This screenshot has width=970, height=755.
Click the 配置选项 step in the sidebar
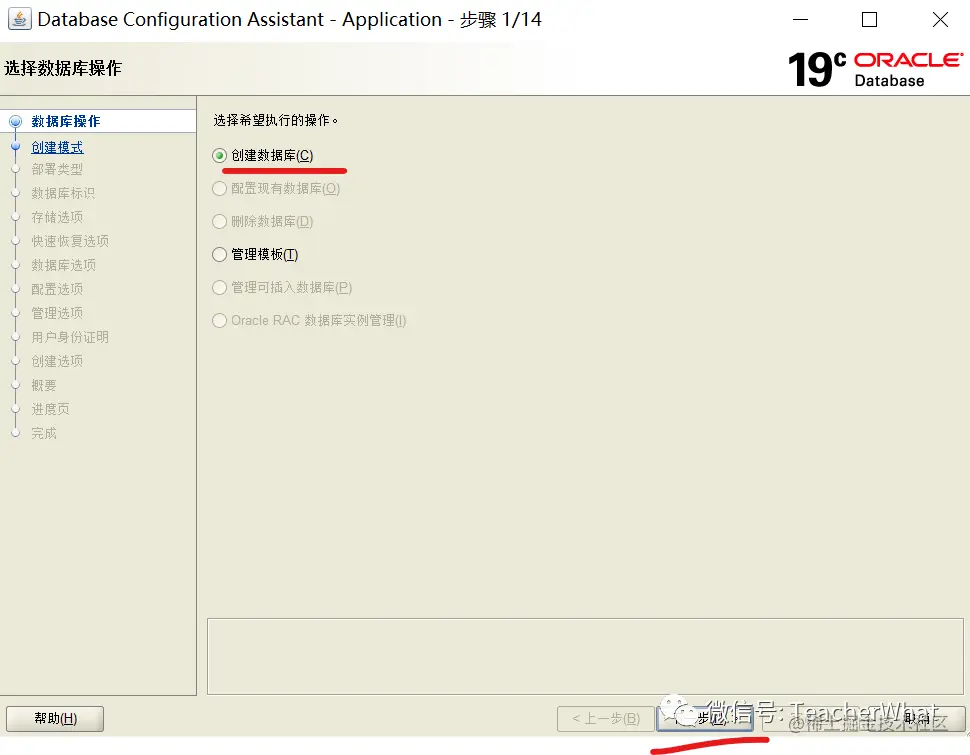click(57, 289)
